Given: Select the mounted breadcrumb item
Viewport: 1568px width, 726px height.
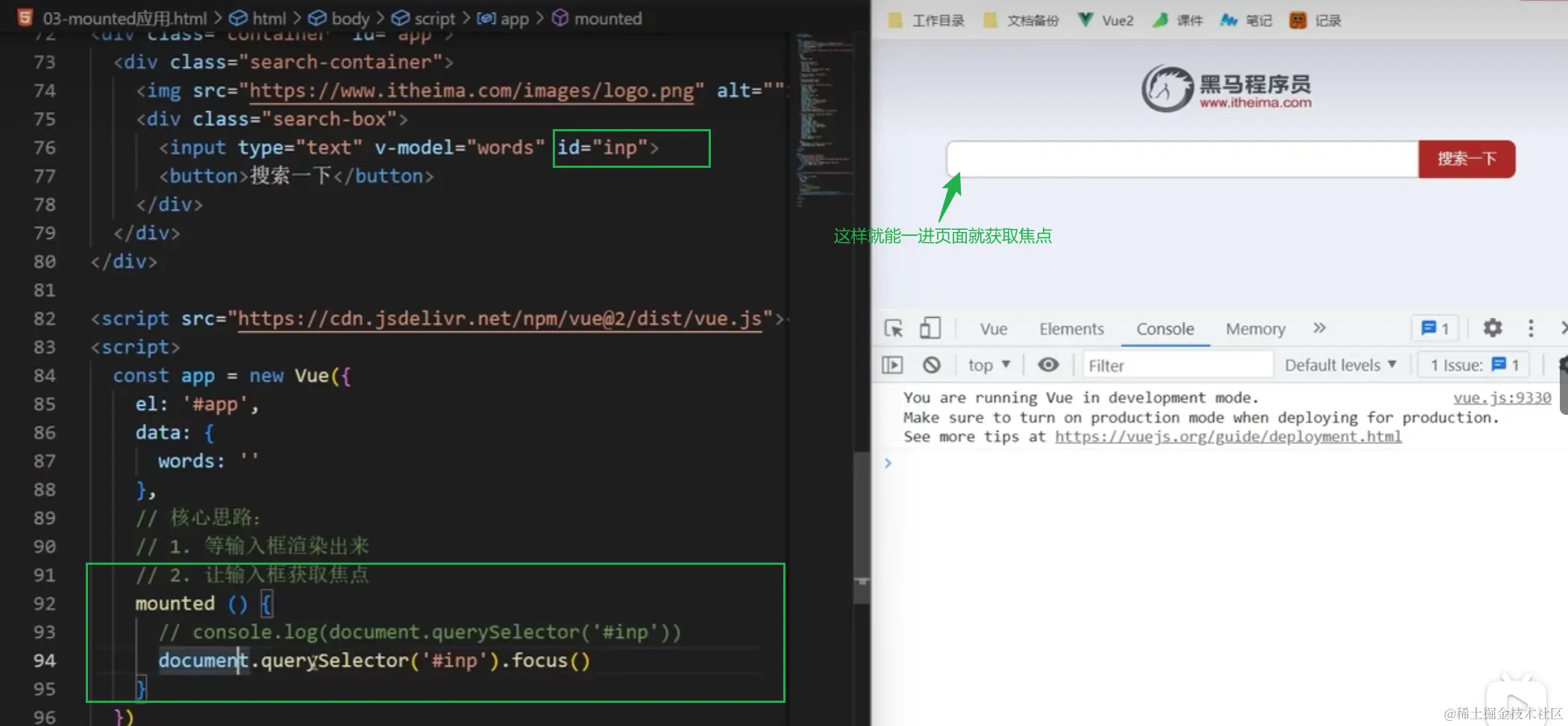Looking at the screenshot, I should coord(597,18).
